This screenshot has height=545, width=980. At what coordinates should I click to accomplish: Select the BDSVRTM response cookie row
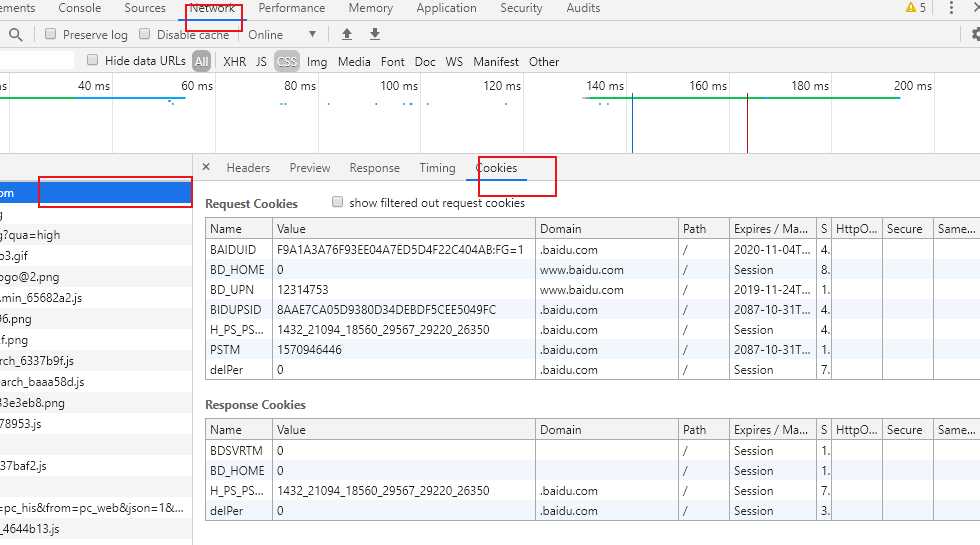[592, 450]
